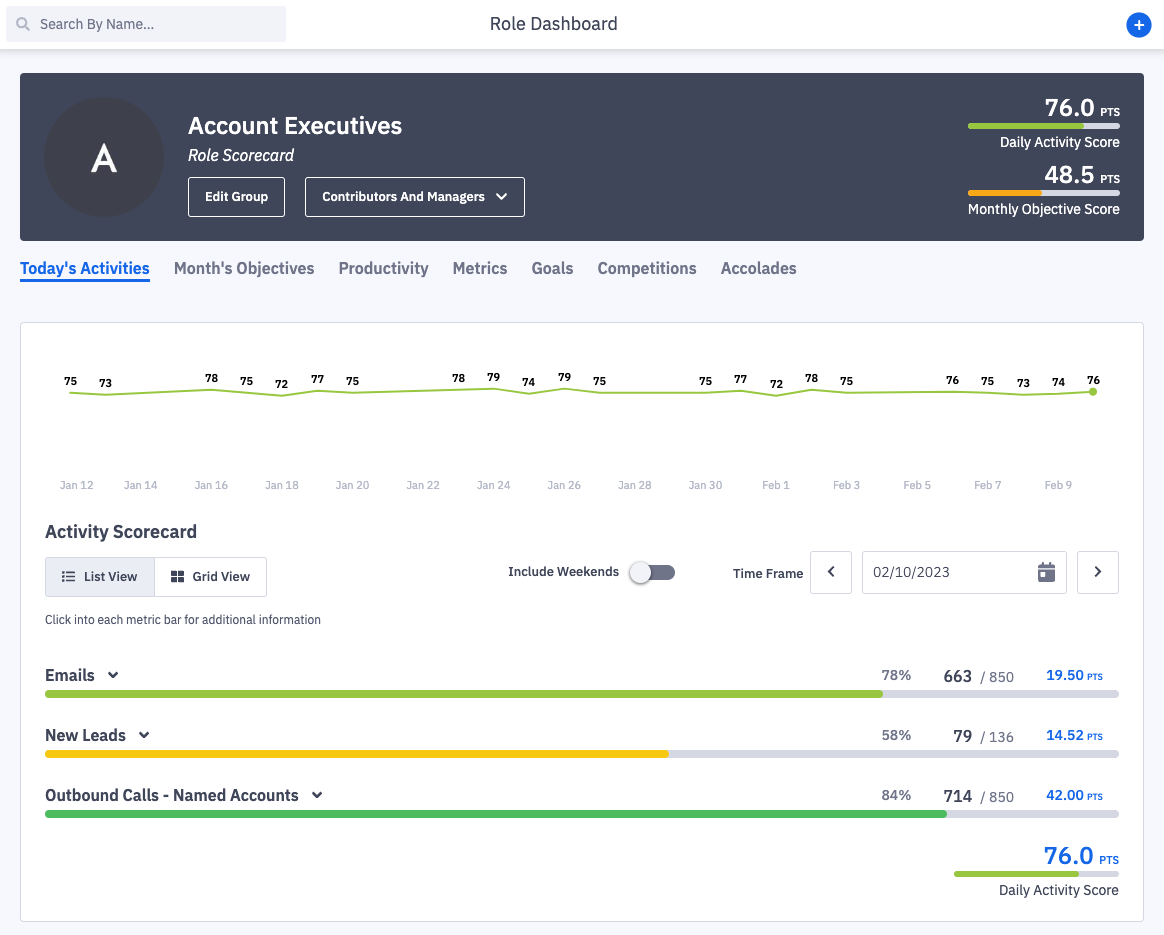Open Contributors And Managers dropdown
Screen dimensions: 1164x935
(414, 197)
